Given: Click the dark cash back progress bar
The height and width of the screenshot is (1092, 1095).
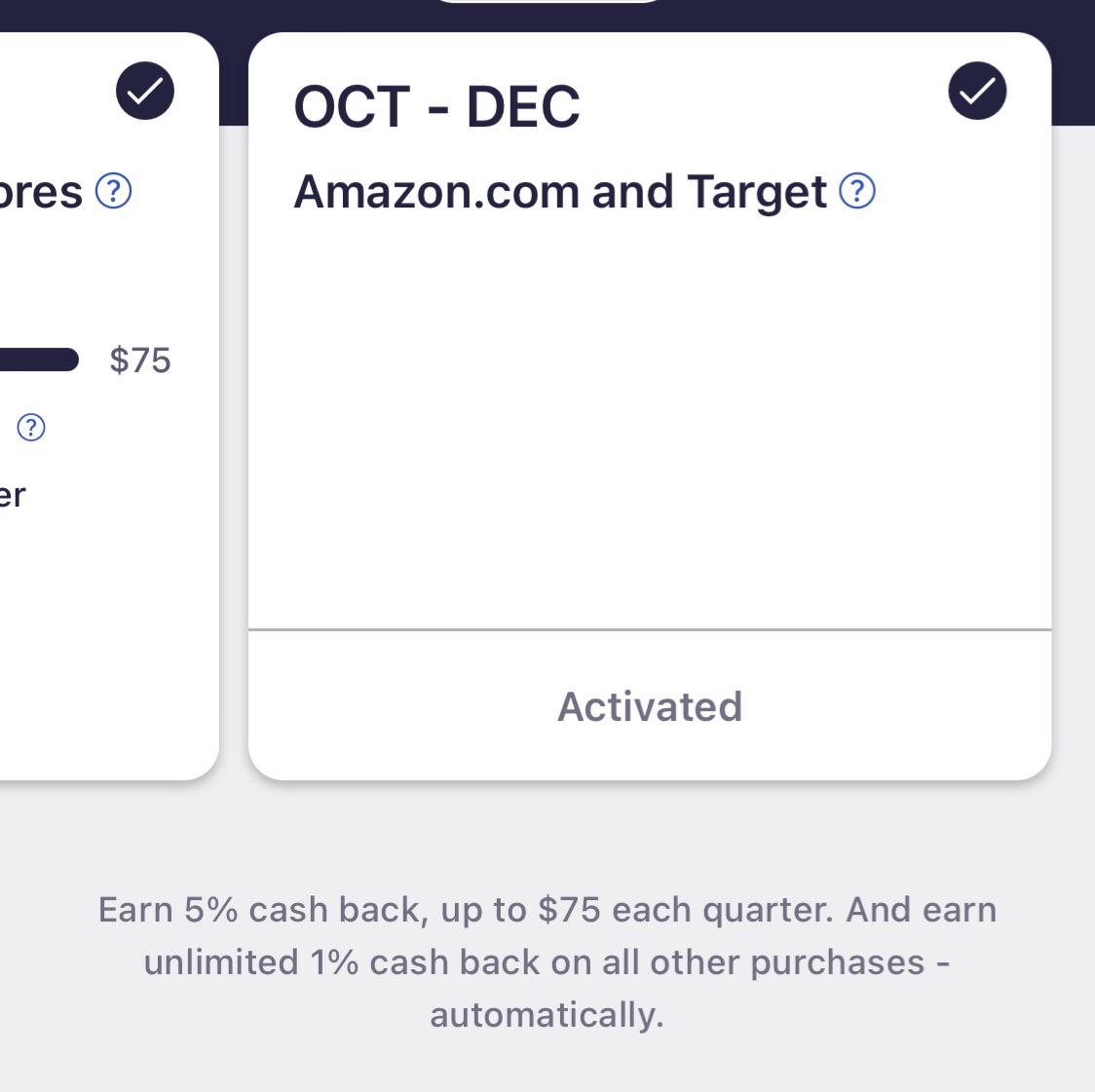Looking at the screenshot, I should tap(39, 359).
